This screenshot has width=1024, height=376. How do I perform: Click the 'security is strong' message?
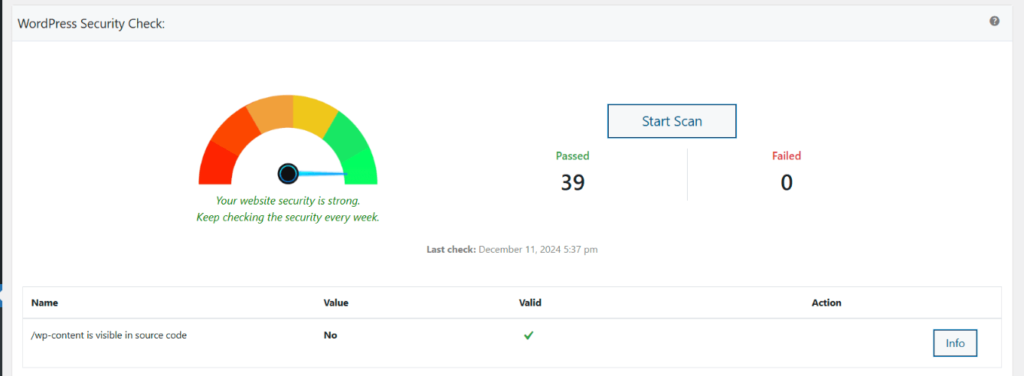coord(288,200)
